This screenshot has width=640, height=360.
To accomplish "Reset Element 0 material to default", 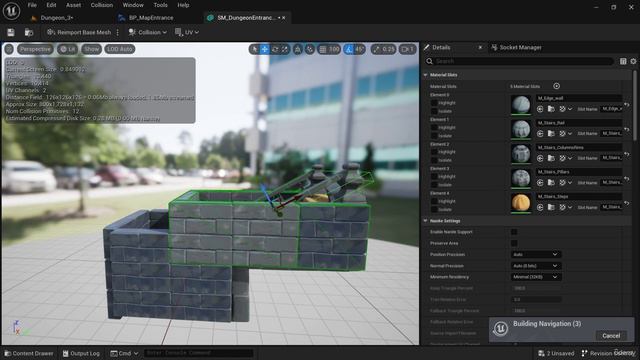I will click(x=627, y=105).
